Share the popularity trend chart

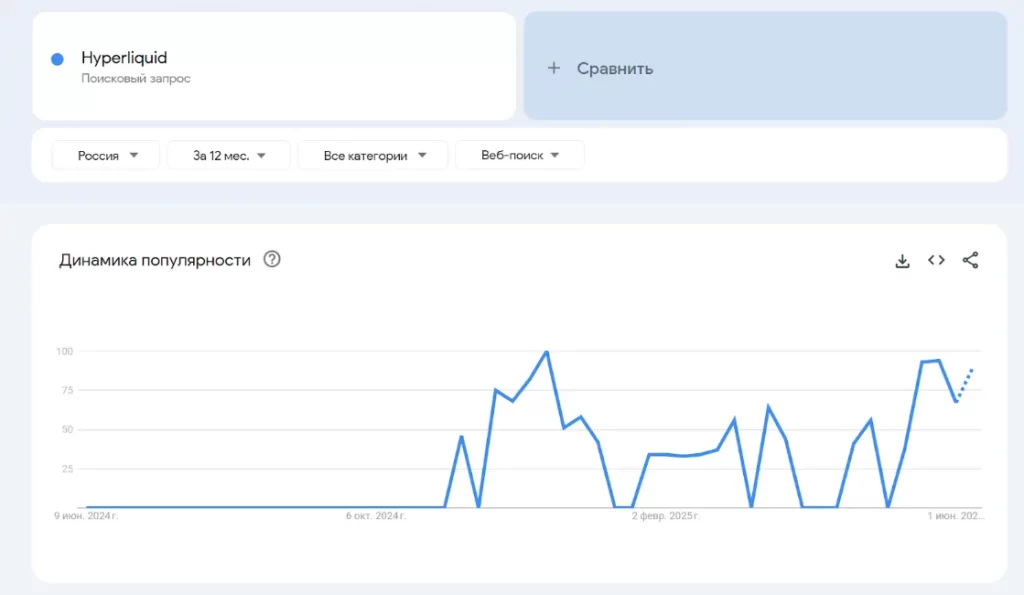(970, 260)
